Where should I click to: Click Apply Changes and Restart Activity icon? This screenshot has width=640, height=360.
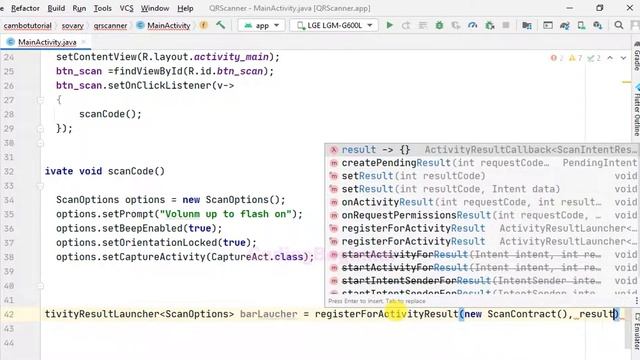pyautogui.click(x=406, y=25)
